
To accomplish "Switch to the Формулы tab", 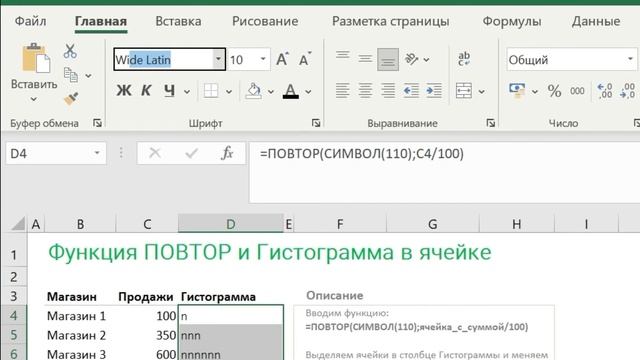I will (x=512, y=21).
